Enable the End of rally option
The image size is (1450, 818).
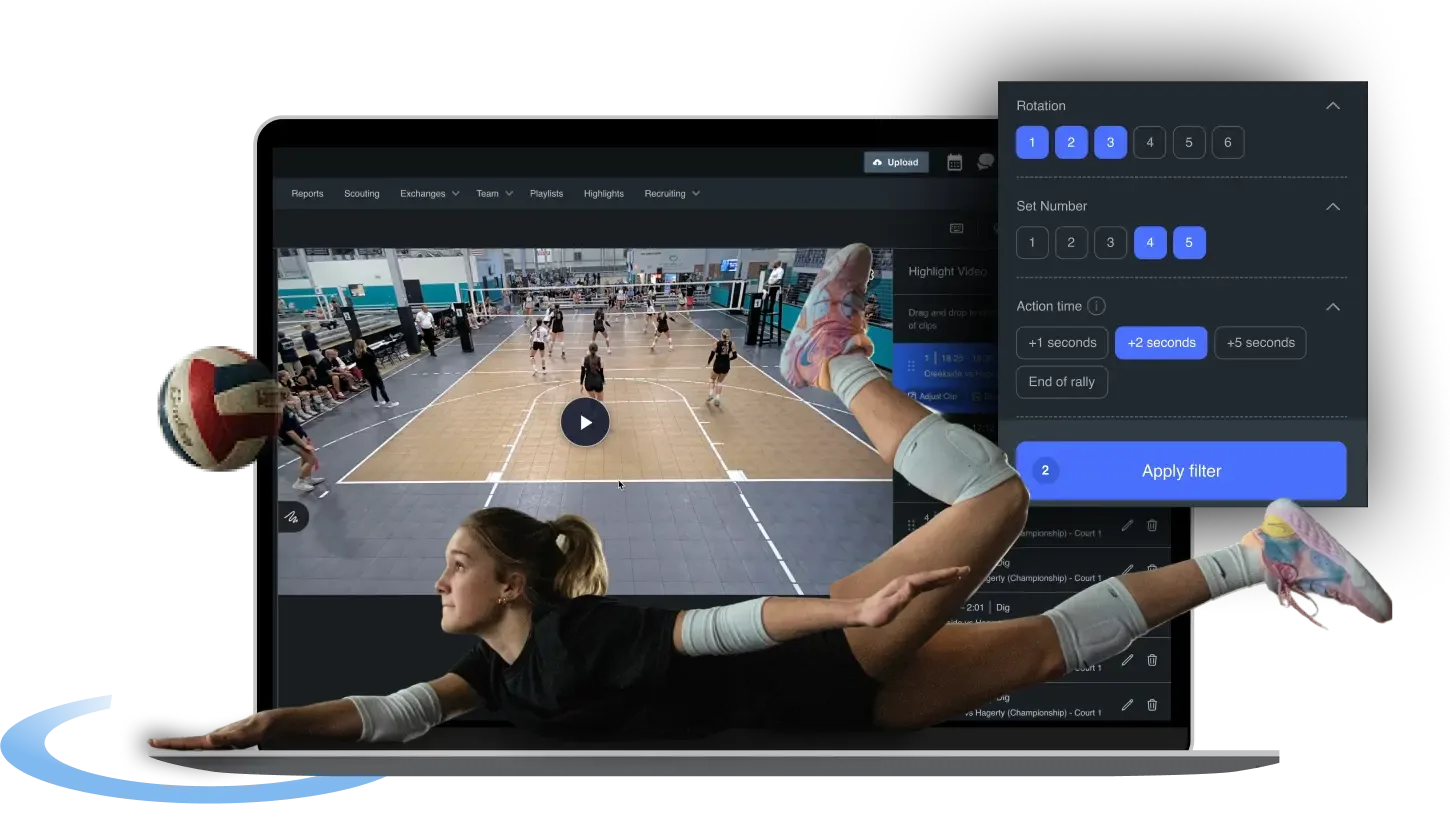[1061, 381]
